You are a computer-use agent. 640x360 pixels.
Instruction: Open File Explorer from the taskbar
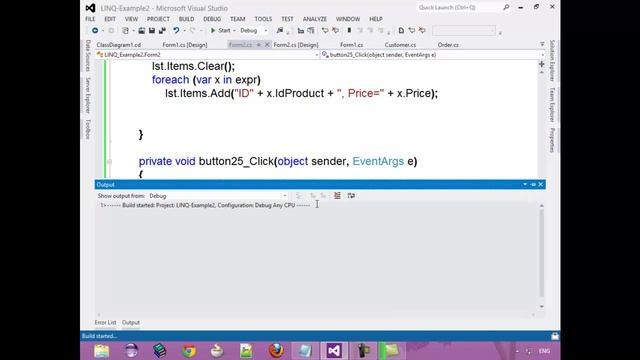102,351
